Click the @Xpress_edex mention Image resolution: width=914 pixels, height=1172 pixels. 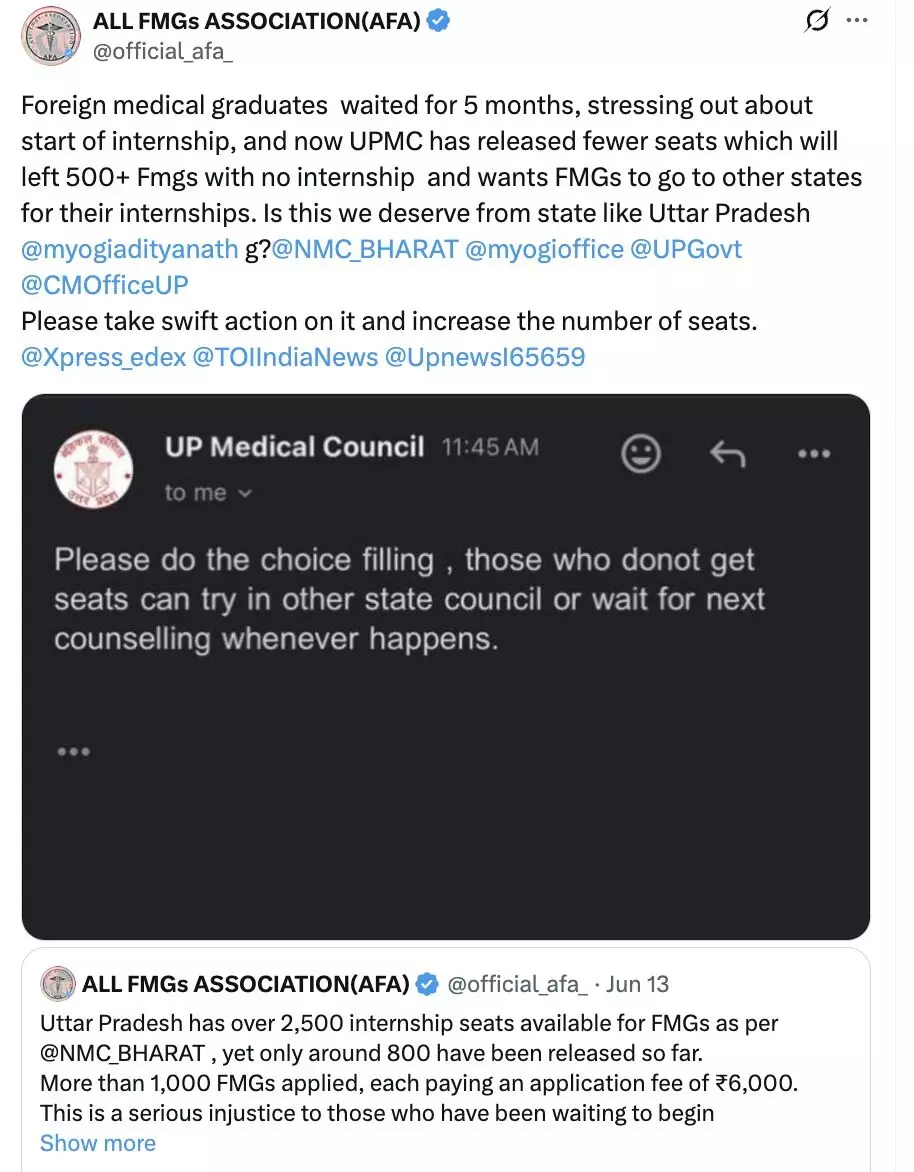[103, 356]
